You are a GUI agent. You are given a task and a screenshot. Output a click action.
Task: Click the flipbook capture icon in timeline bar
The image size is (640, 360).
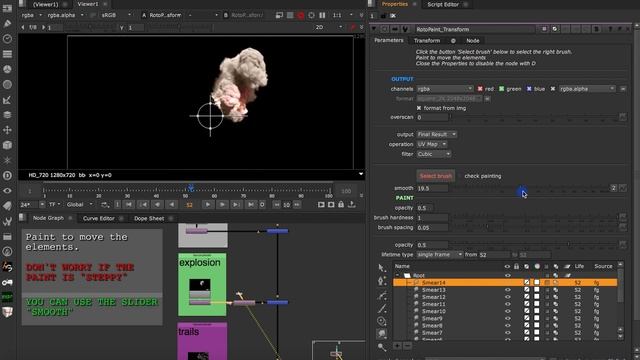click(321, 204)
